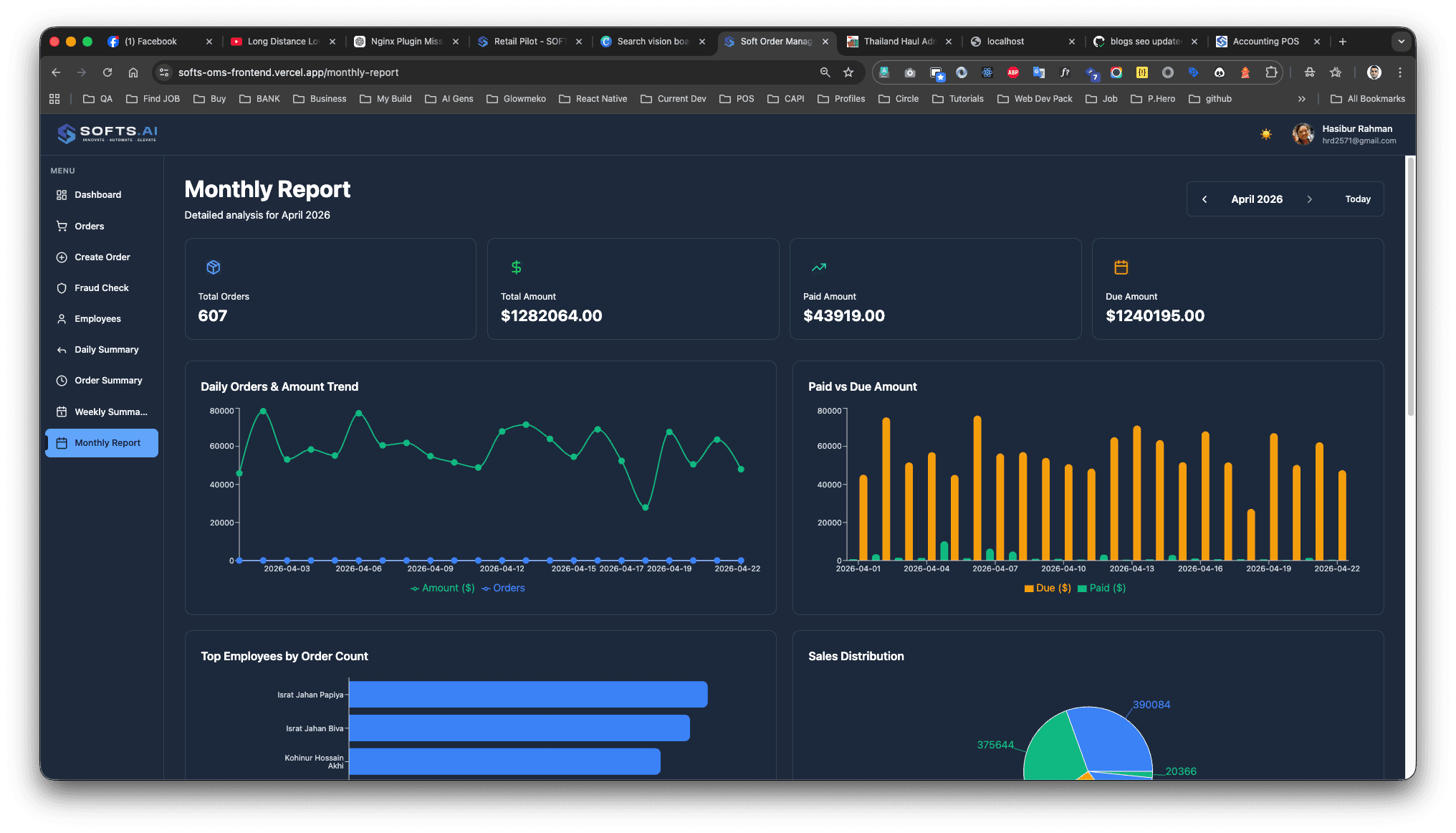Open Daily Summary via its arrow icon
The height and width of the screenshot is (833, 1456).
[62, 349]
